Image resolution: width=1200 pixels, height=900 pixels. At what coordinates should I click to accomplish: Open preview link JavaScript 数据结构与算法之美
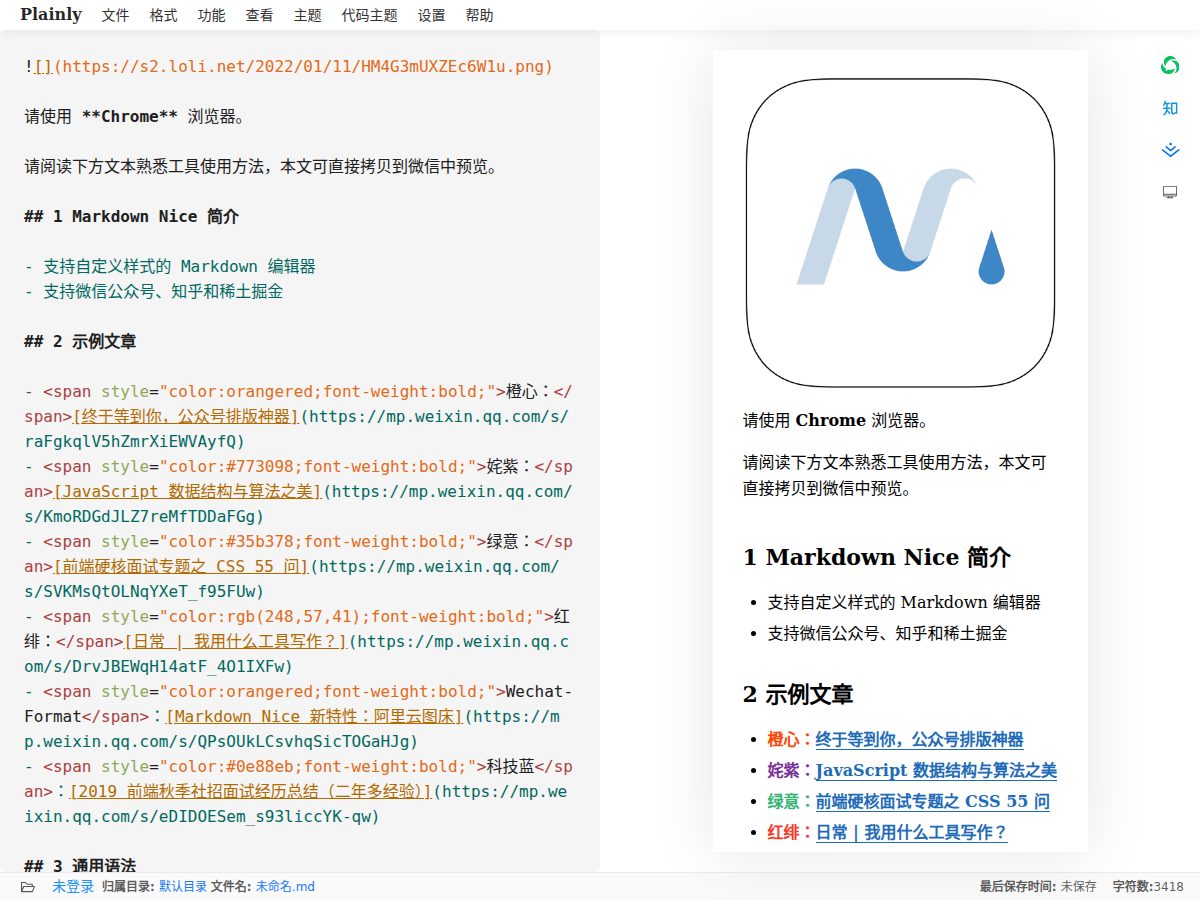click(936, 771)
